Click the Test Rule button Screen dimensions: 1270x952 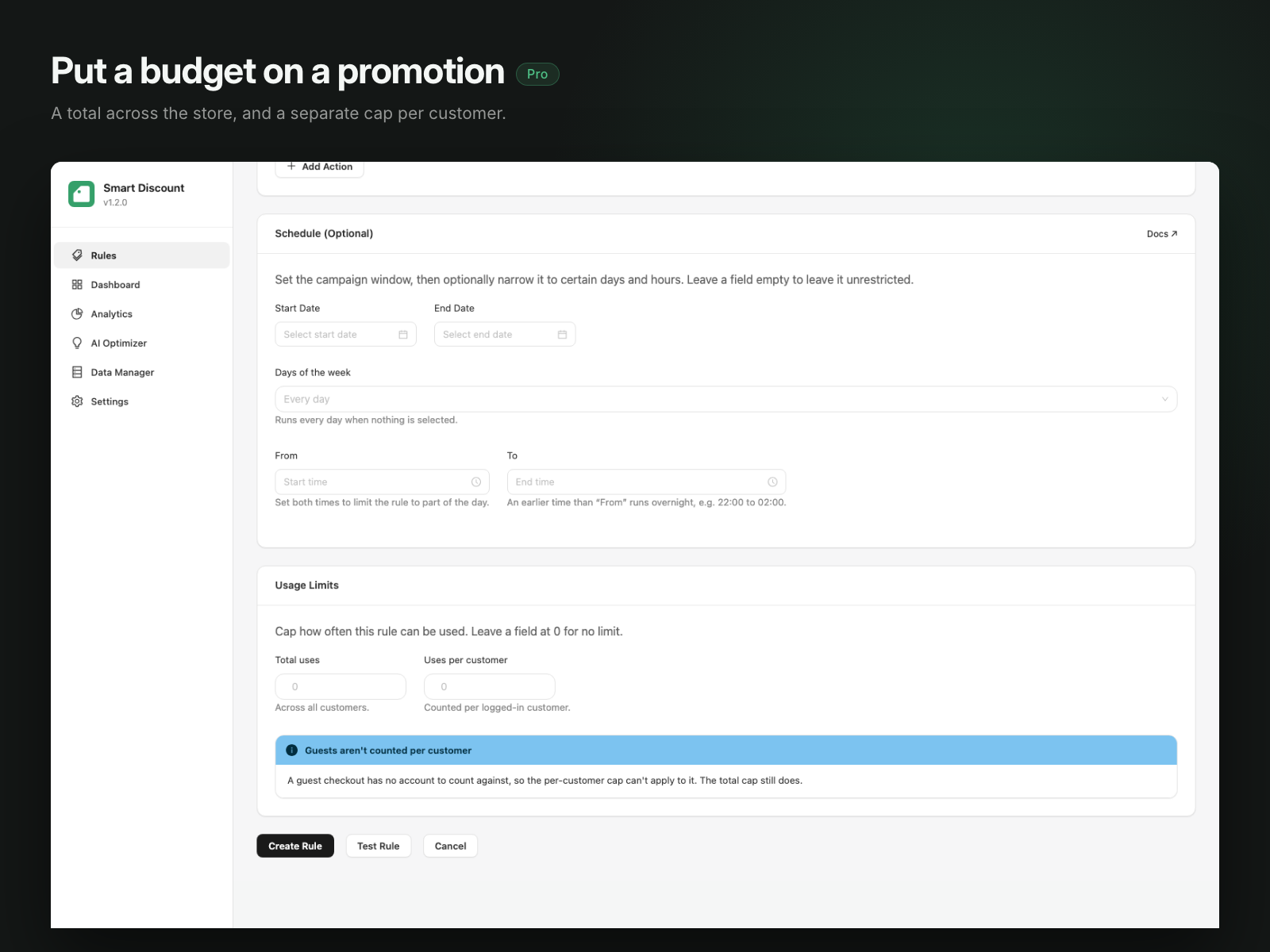point(379,846)
